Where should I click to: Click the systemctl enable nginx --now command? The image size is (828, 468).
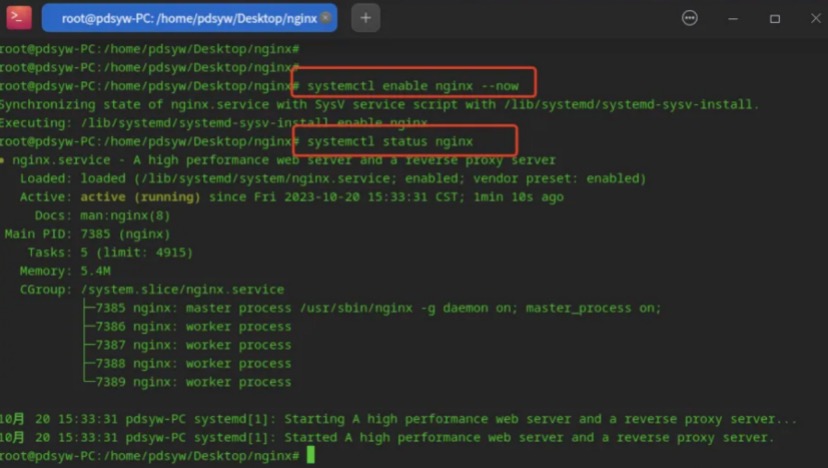click(x=413, y=86)
